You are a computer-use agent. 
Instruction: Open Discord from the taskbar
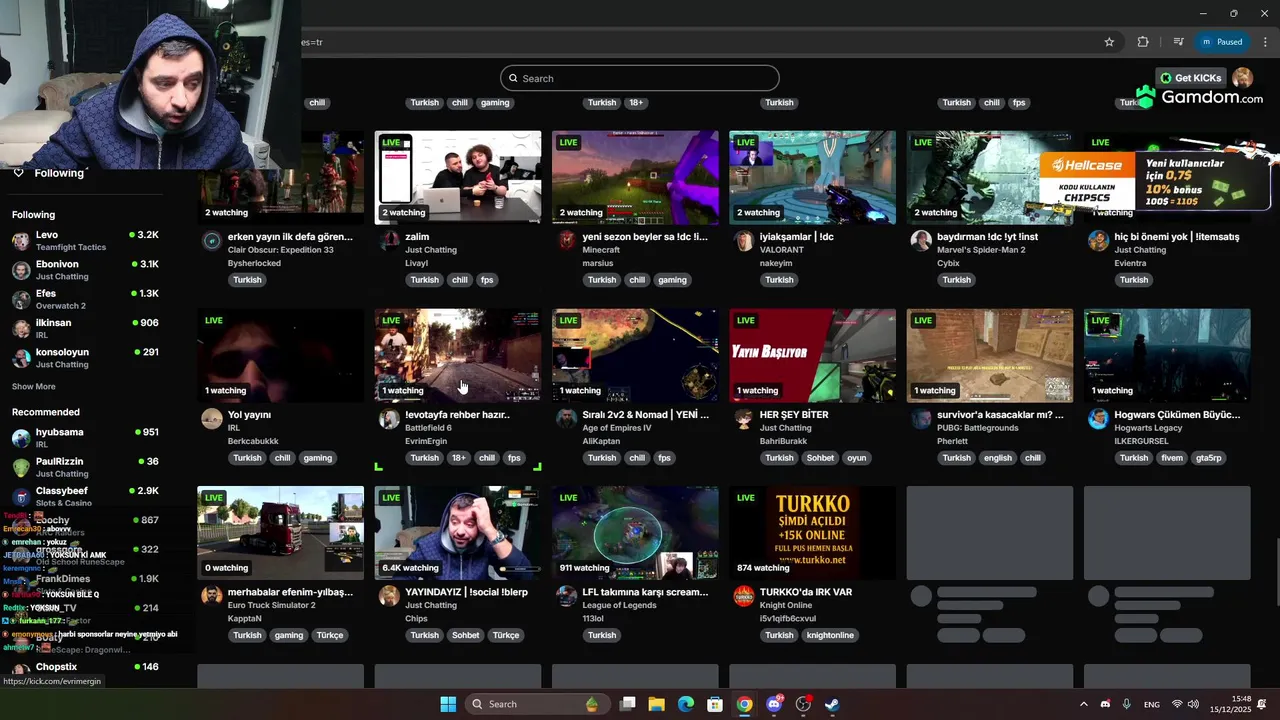[x=774, y=704]
